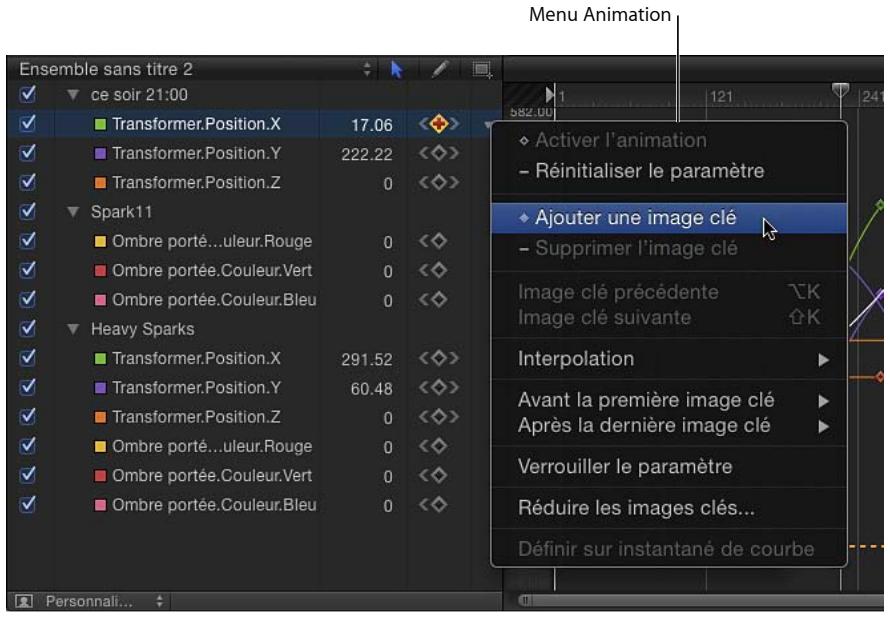Collapse the Spark11 group
The image size is (890, 618).
tap(73, 212)
